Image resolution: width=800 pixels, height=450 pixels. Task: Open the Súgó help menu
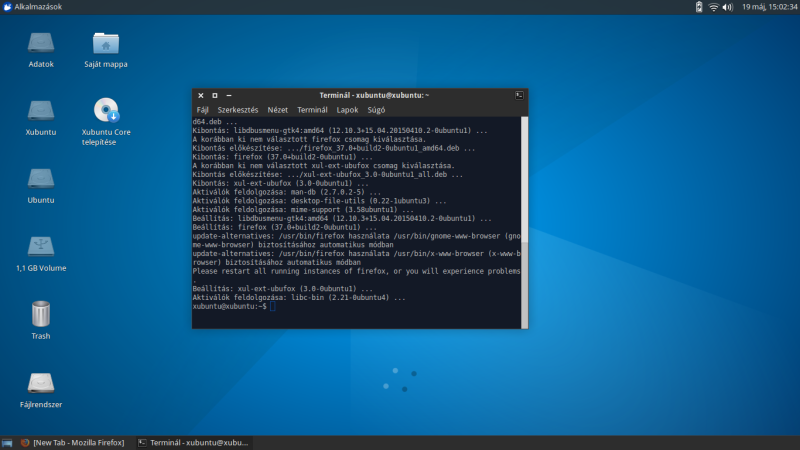(376, 110)
